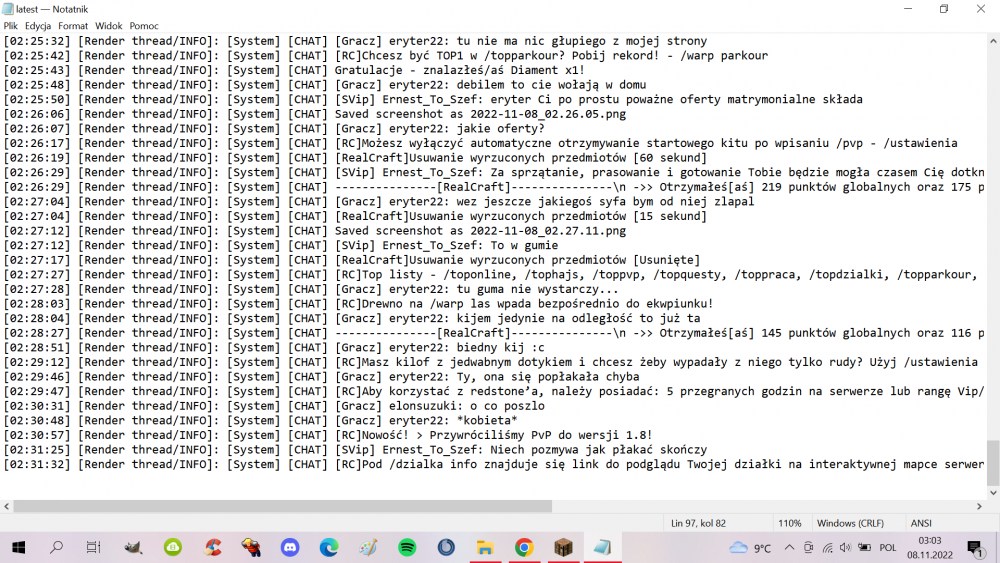Open Task View on the taskbar

tap(94, 547)
